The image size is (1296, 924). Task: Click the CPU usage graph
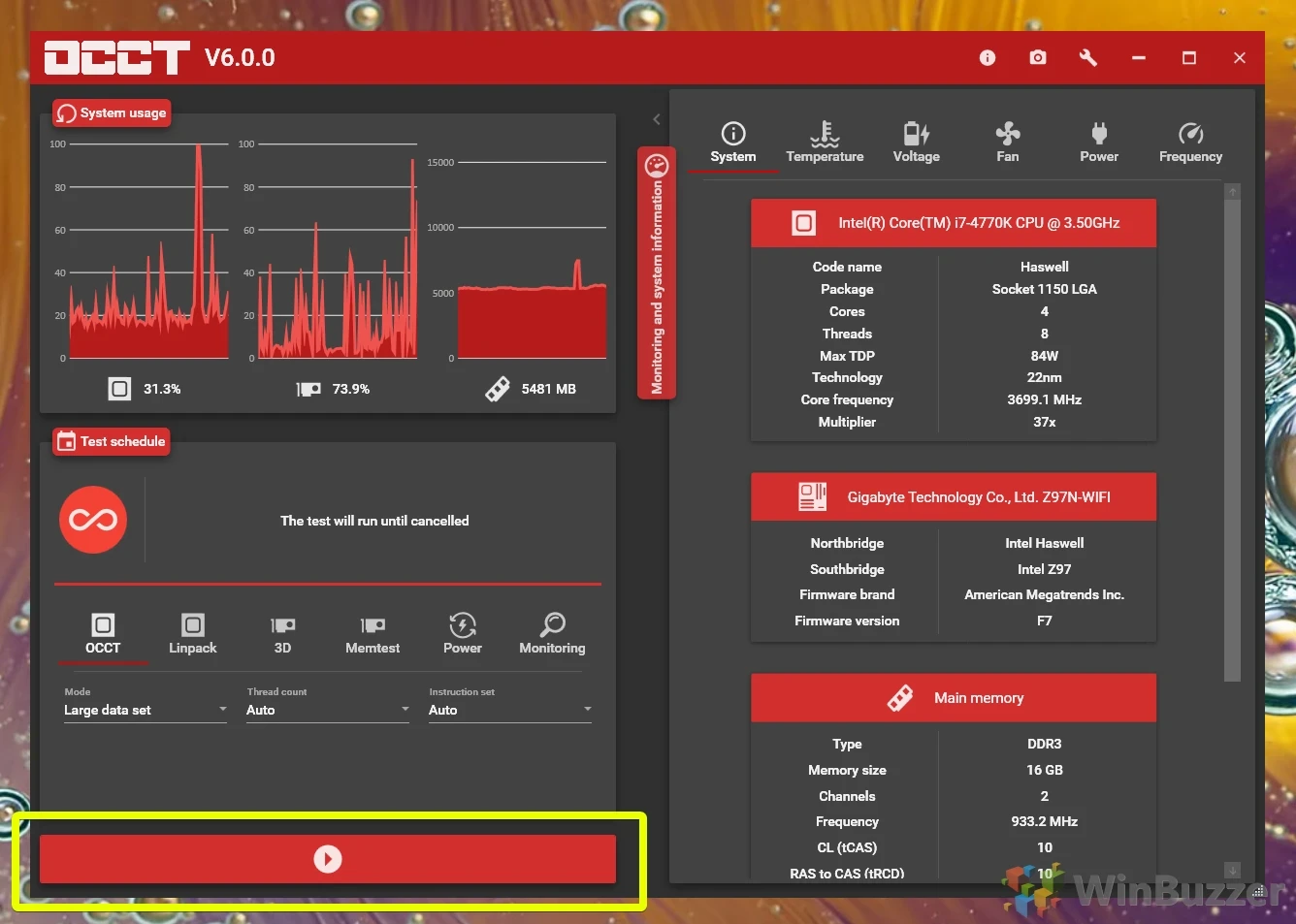tap(148, 251)
